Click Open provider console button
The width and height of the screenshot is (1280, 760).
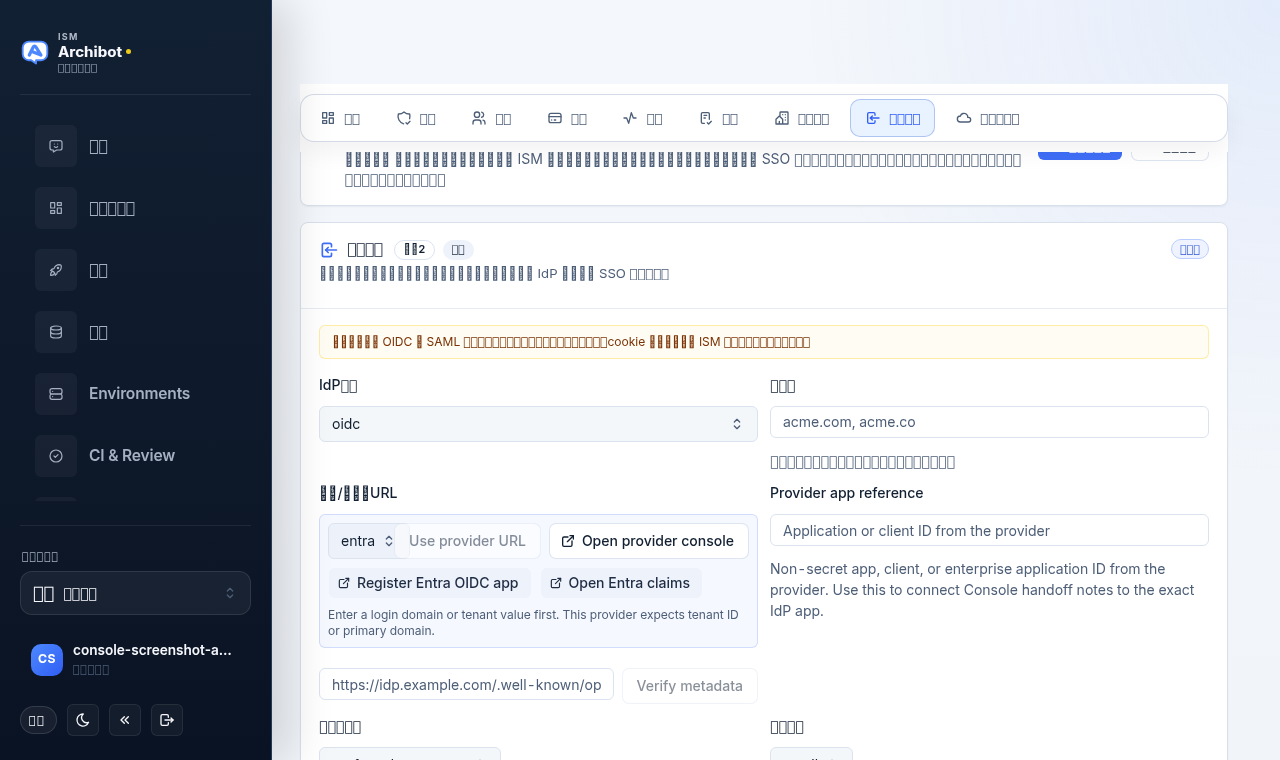click(x=649, y=541)
